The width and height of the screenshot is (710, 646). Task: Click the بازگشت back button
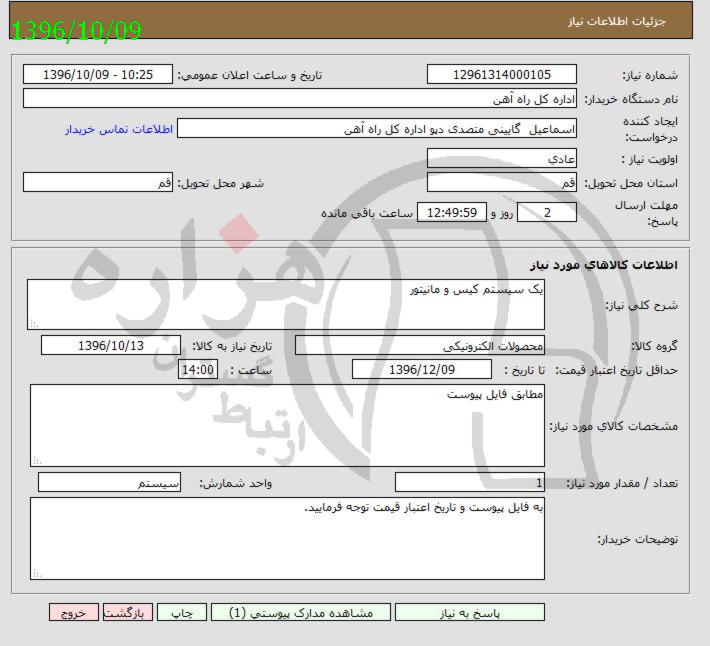click(128, 613)
